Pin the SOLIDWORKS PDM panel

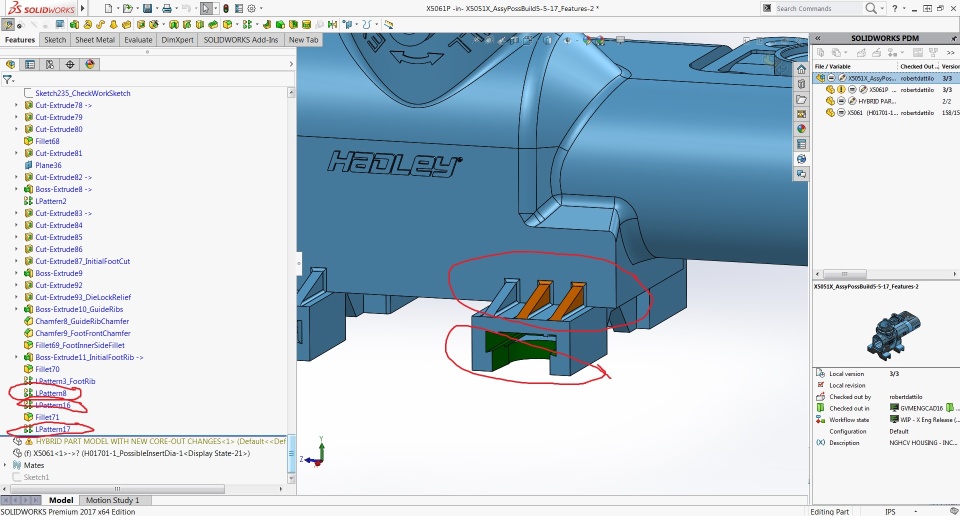click(x=954, y=38)
